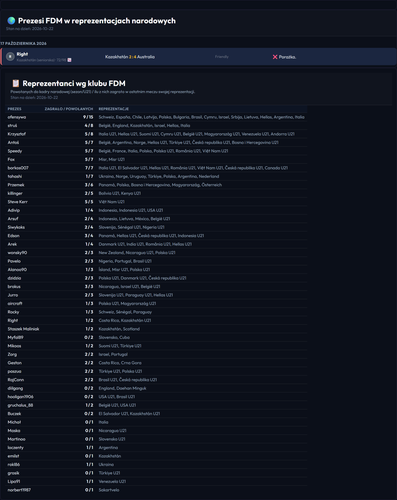Click the aircraft row name
397x500 pixels.
(15, 304)
